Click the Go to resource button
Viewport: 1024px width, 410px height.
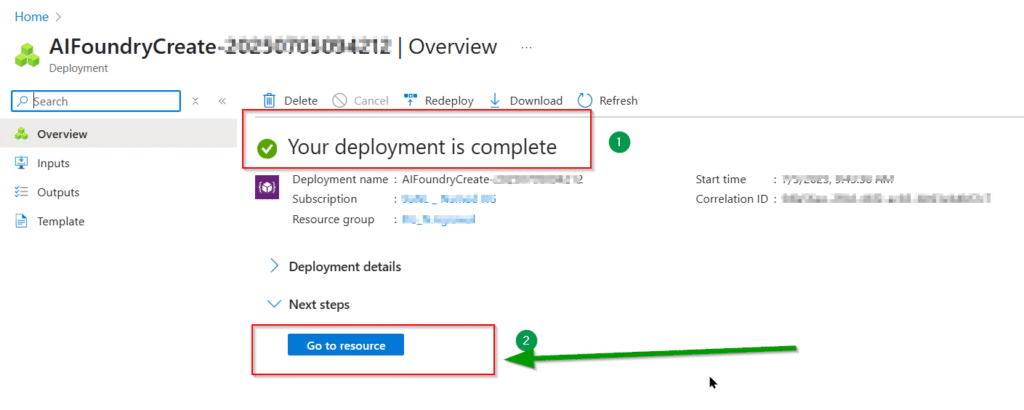pos(346,345)
